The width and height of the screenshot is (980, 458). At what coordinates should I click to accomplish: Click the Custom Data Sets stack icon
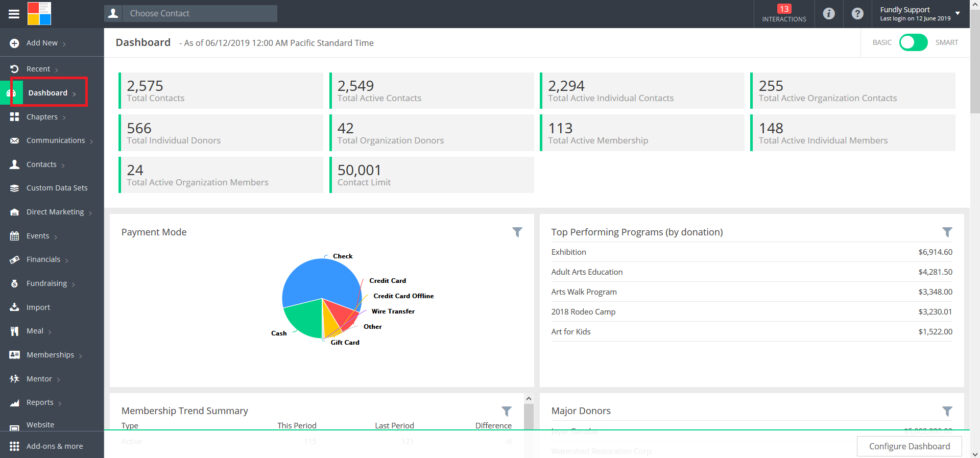(x=14, y=188)
